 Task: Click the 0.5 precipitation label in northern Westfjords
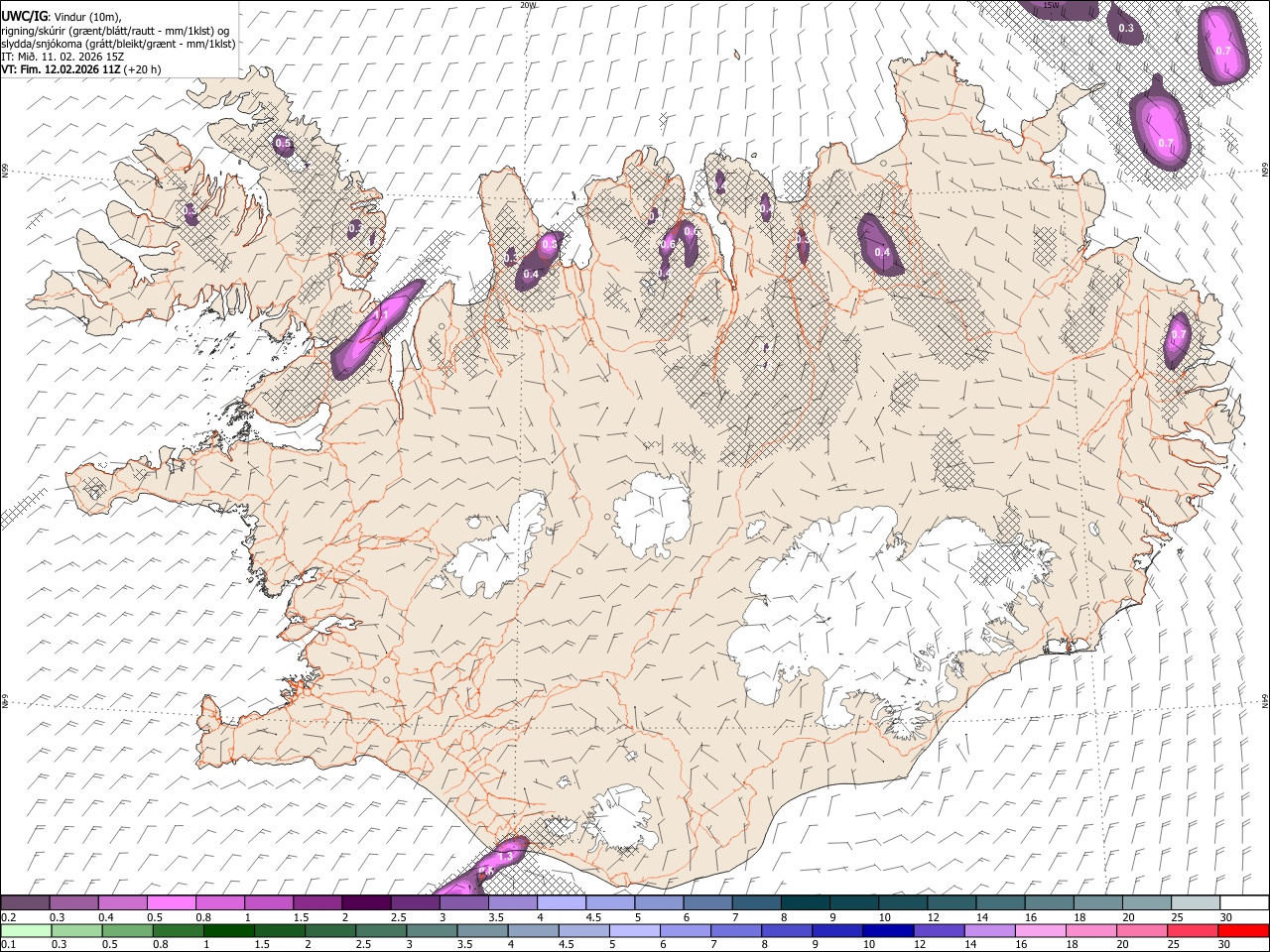click(x=283, y=144)
